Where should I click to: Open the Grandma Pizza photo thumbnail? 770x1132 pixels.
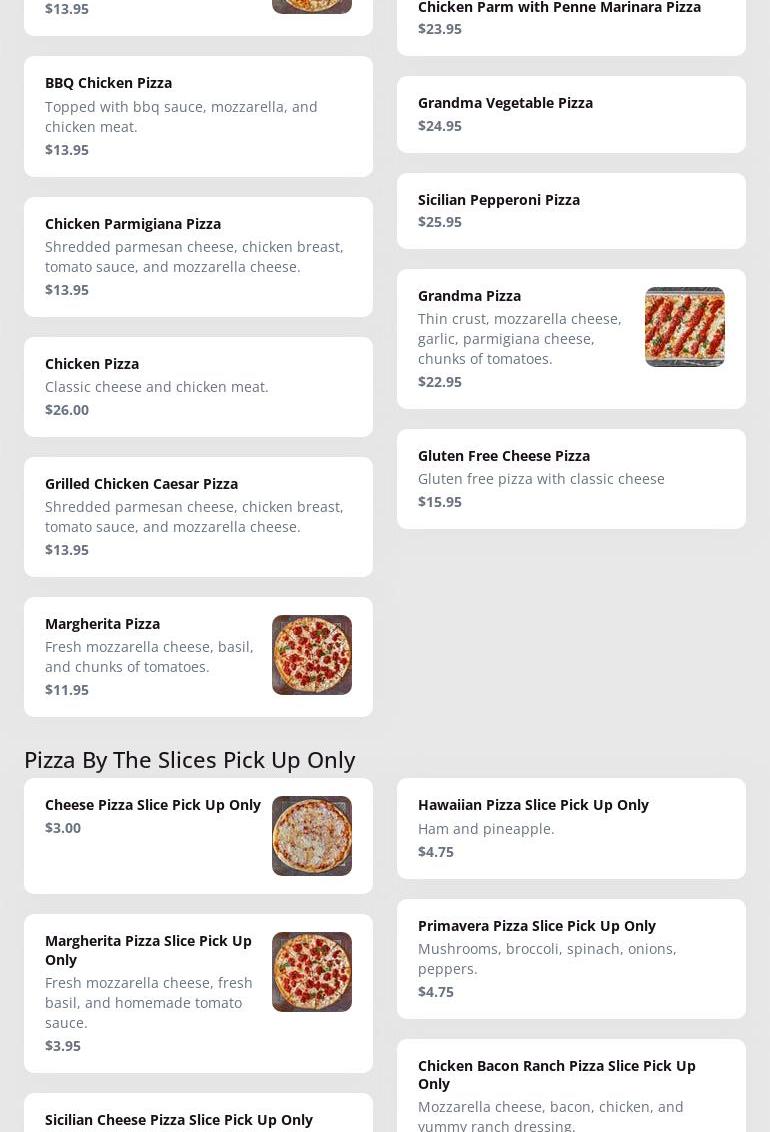tap(684, 327)
